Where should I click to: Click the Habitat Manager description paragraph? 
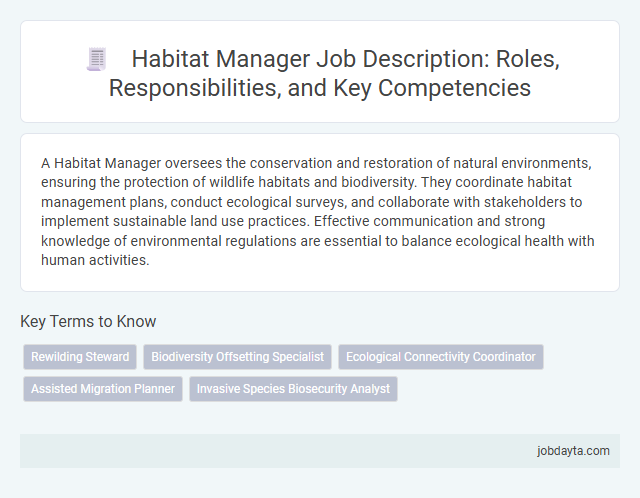tap(318, 211)
